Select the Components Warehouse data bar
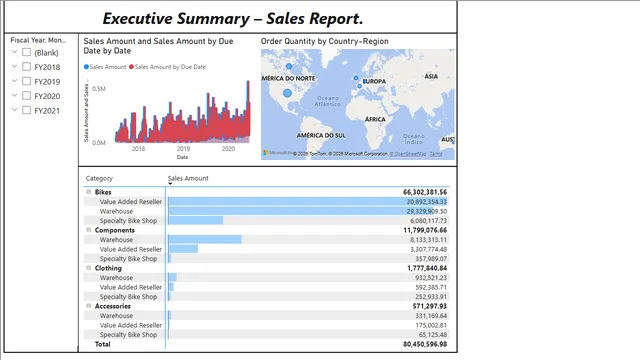 pyautogui.click(x=205, y=240)
